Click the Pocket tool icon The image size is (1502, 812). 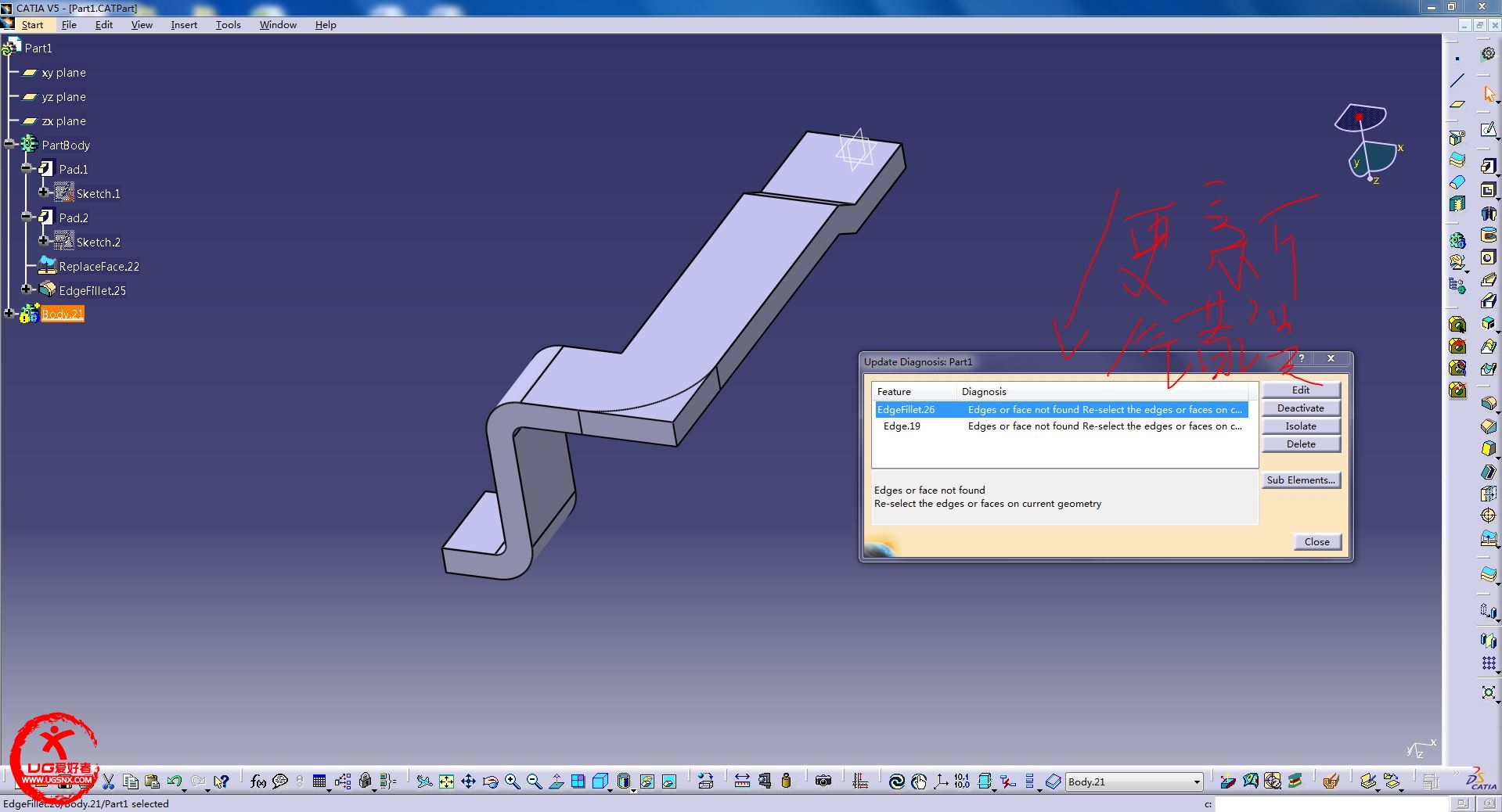(x=1489, y=189)
